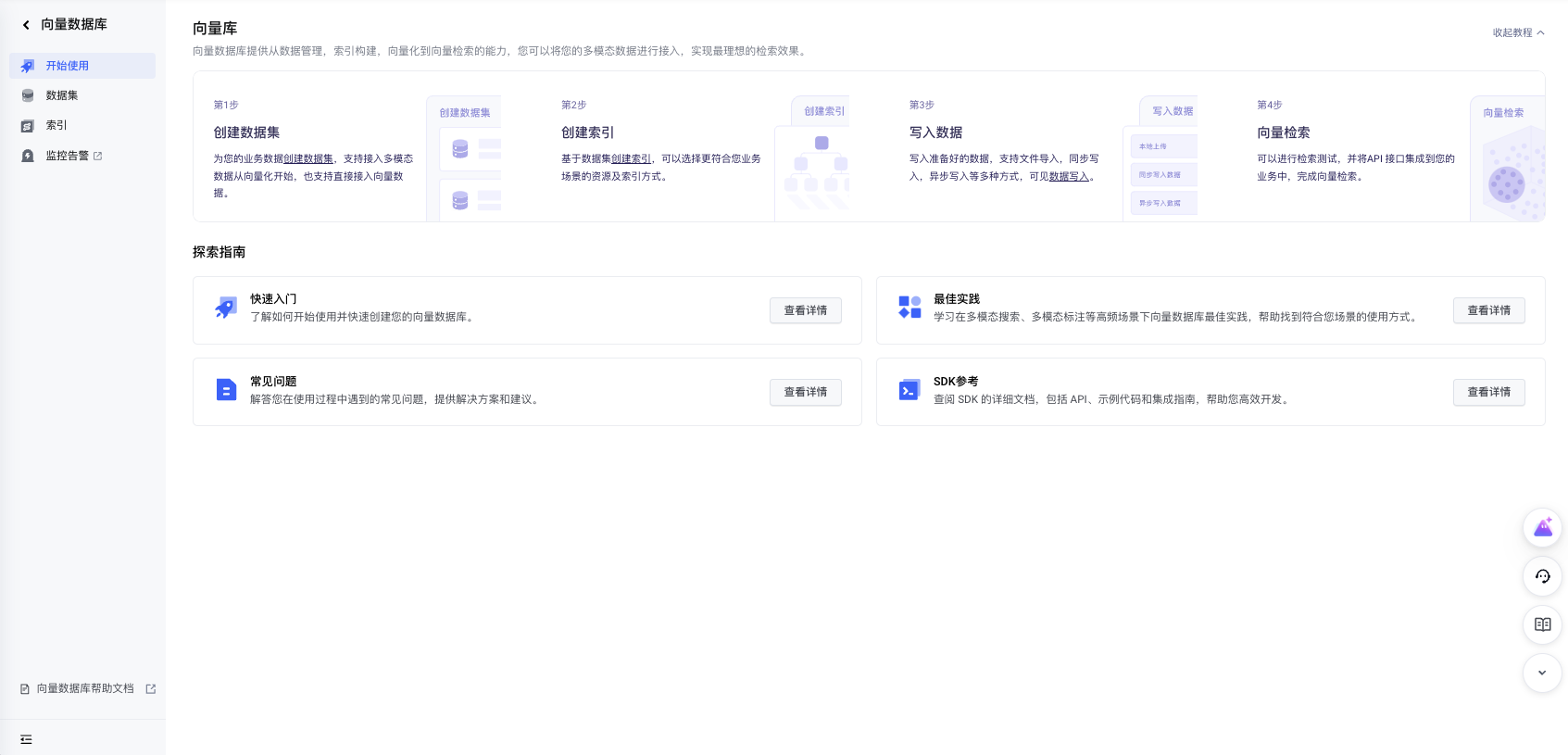Open the AI assistant floating button
1568x755 pixels.
pyautogui.click(x=1543, y=528)
